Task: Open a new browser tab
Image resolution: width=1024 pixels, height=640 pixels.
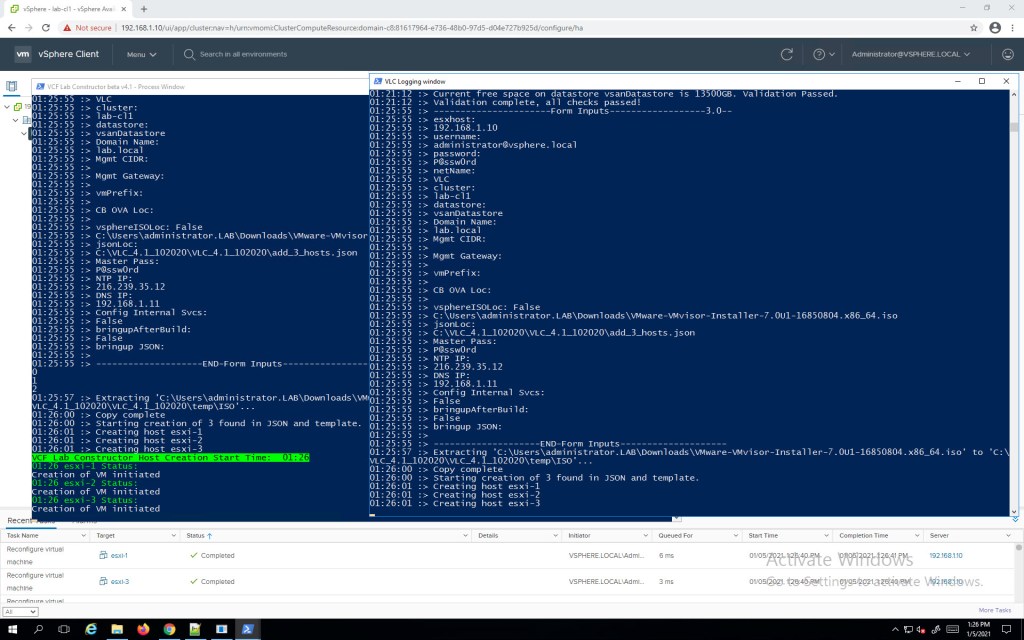Action: [x=143, y=9]
